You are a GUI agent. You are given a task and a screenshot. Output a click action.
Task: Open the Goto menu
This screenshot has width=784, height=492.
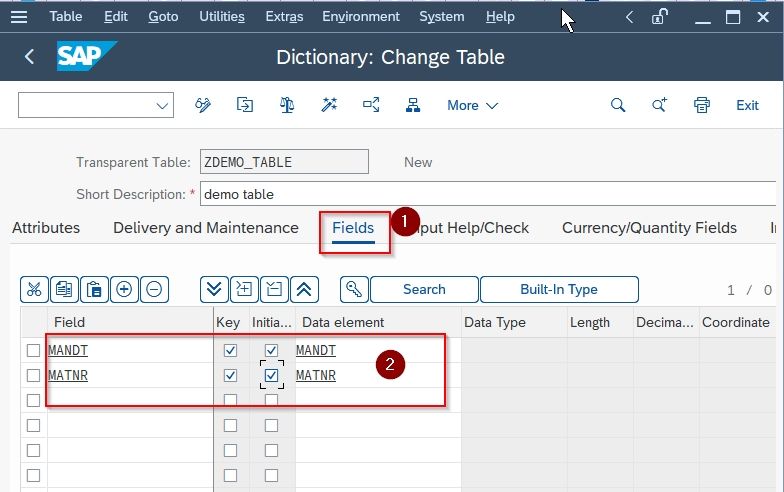[163, 16]
